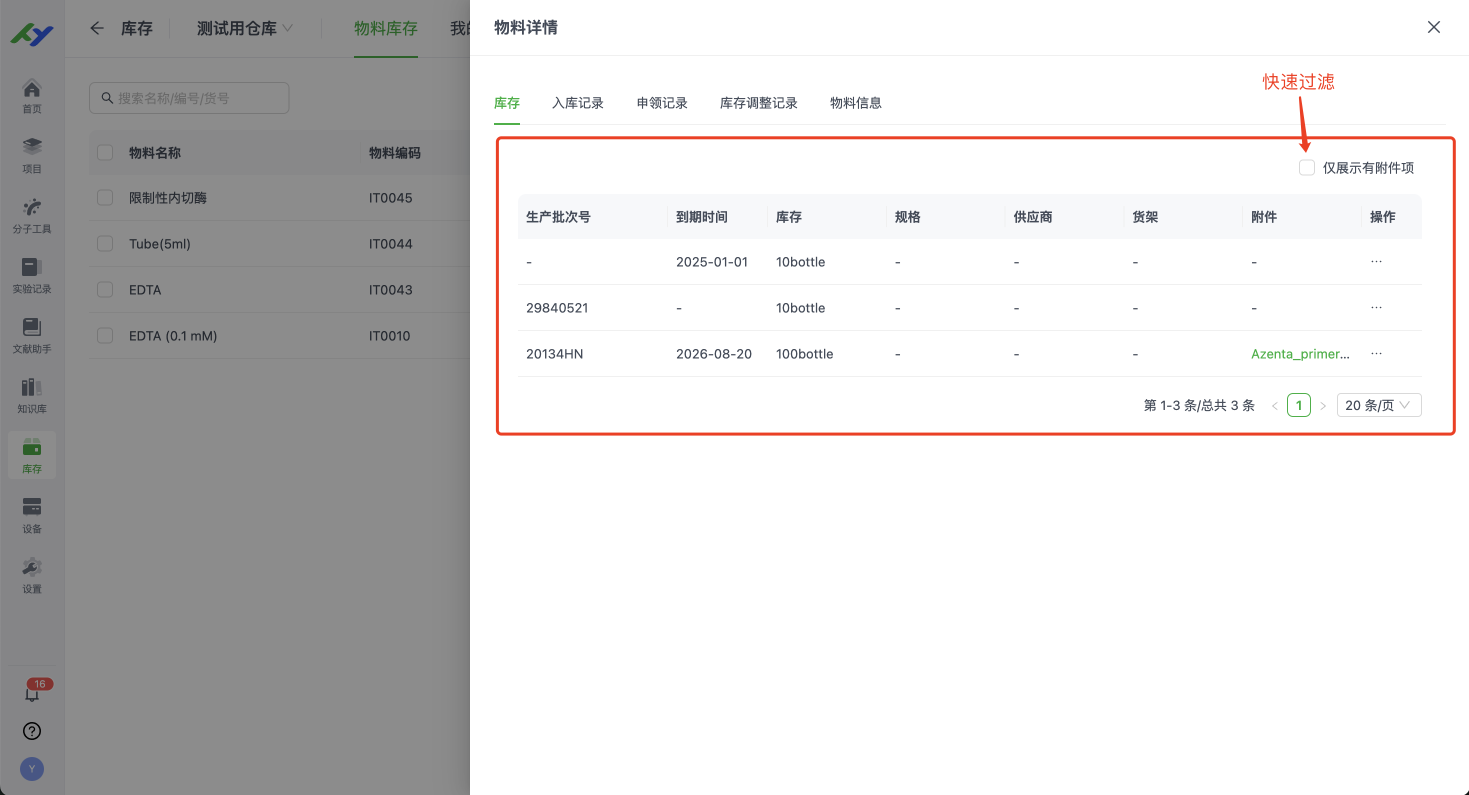This screenshot has width=1469, height=795.
Task: Open the 知识库 knowledge base panel
Action: [31, 395]
